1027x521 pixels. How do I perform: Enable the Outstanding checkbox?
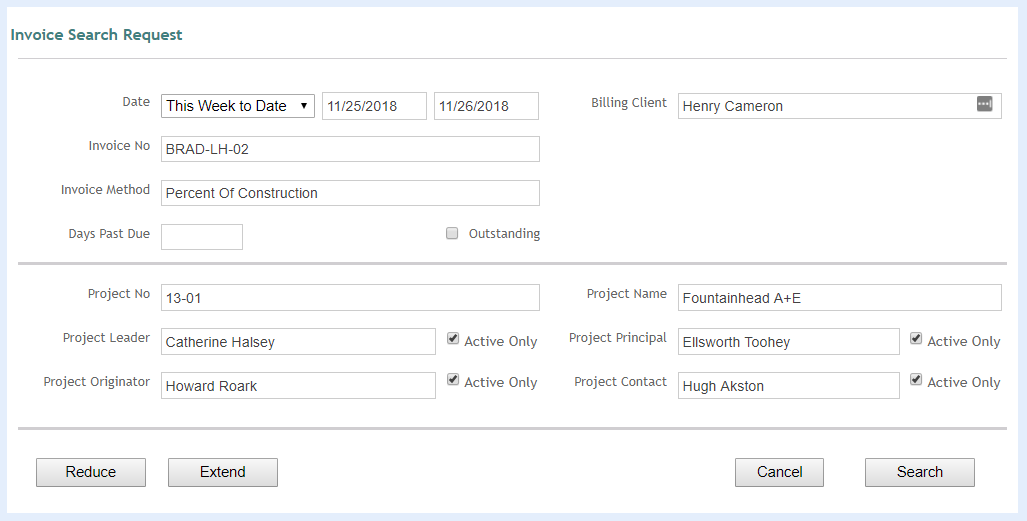(x=452, y=234)
